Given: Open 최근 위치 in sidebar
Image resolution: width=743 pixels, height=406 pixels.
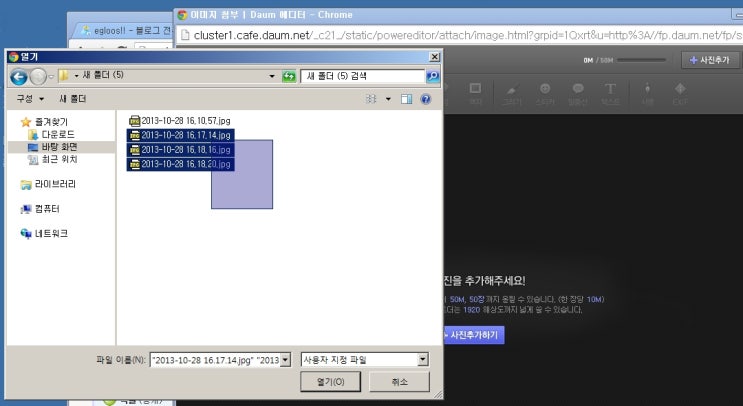Looking at the screenshot, I should (x=59, y=159).
